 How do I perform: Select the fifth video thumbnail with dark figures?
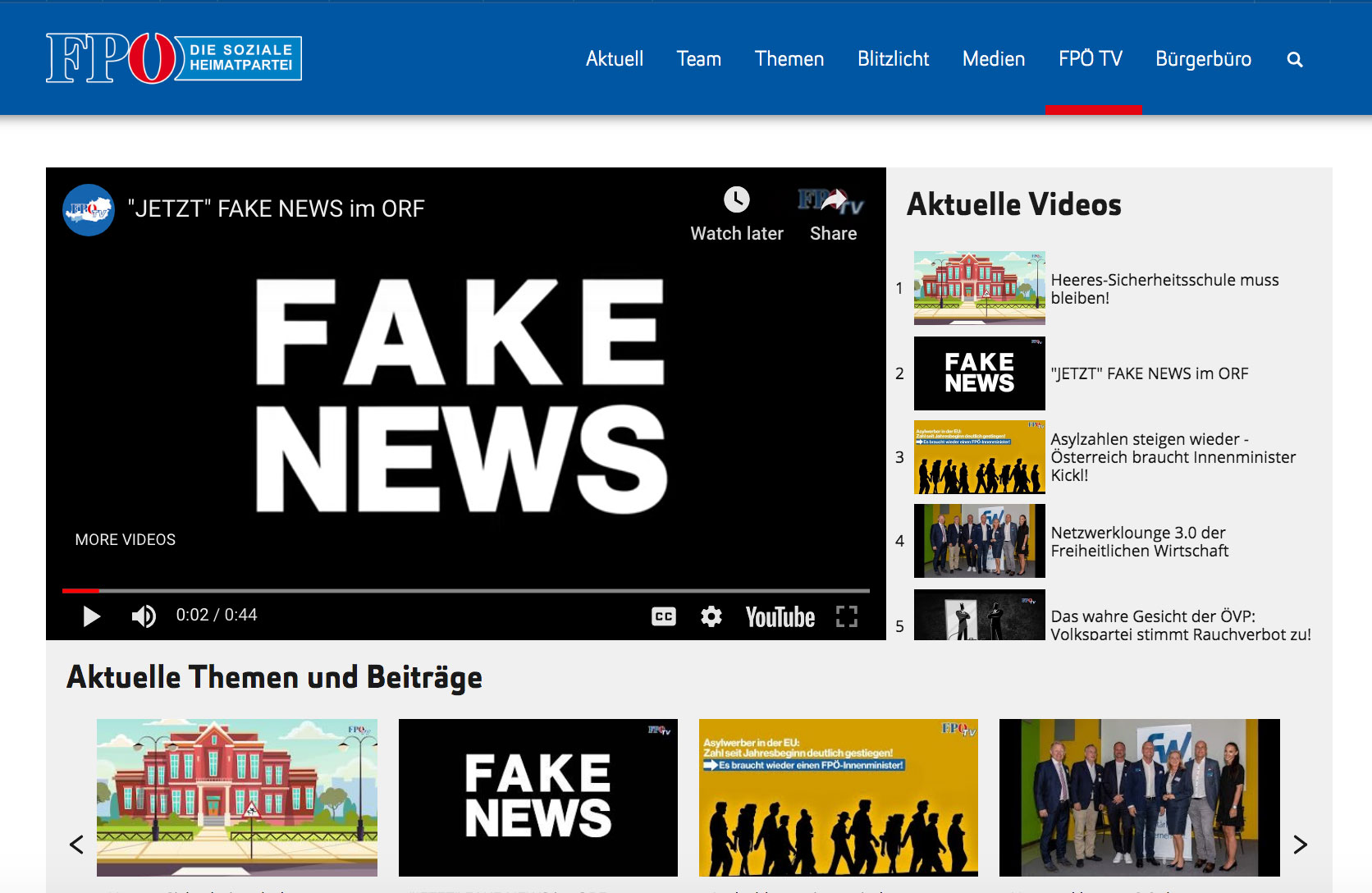click(980, 615)
